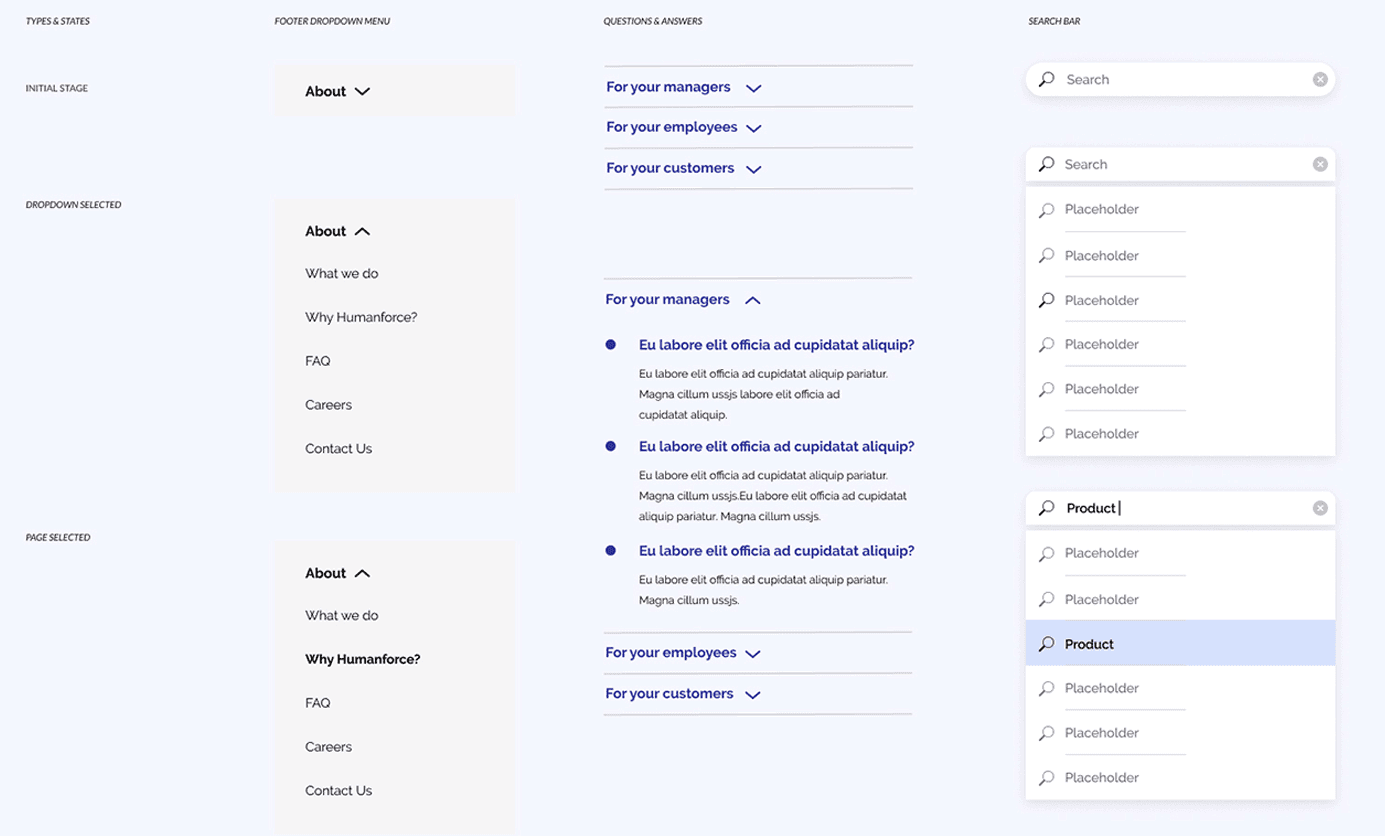This screenshot has width=1385, height=836.
Task: Click search icon in field above all-Placeholder list
Action: [1046, 164]
